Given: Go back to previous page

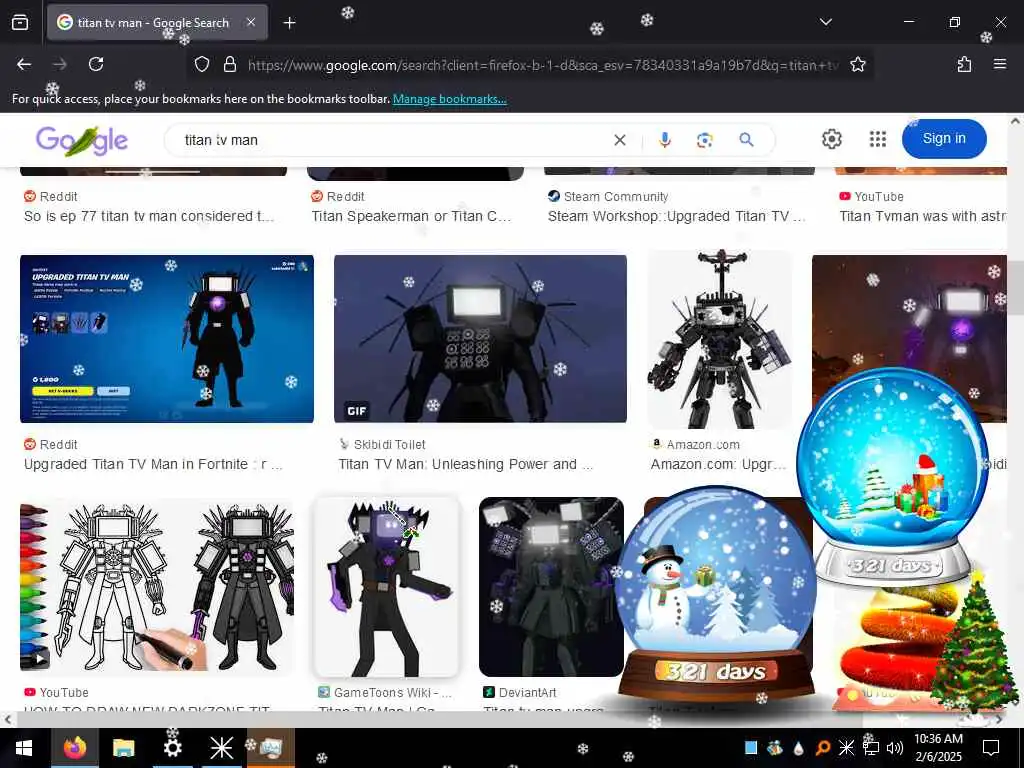Looking at the screenshot, I should tap(24, 64).
